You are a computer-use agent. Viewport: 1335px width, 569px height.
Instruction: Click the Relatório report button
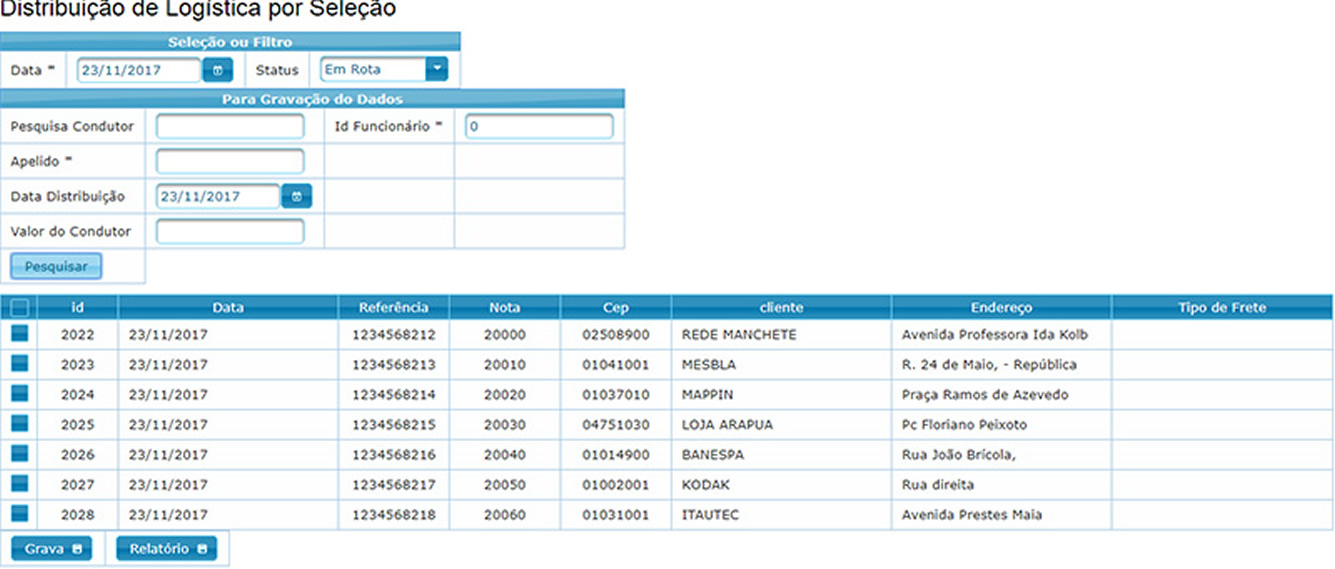click(x=166, y=549)
